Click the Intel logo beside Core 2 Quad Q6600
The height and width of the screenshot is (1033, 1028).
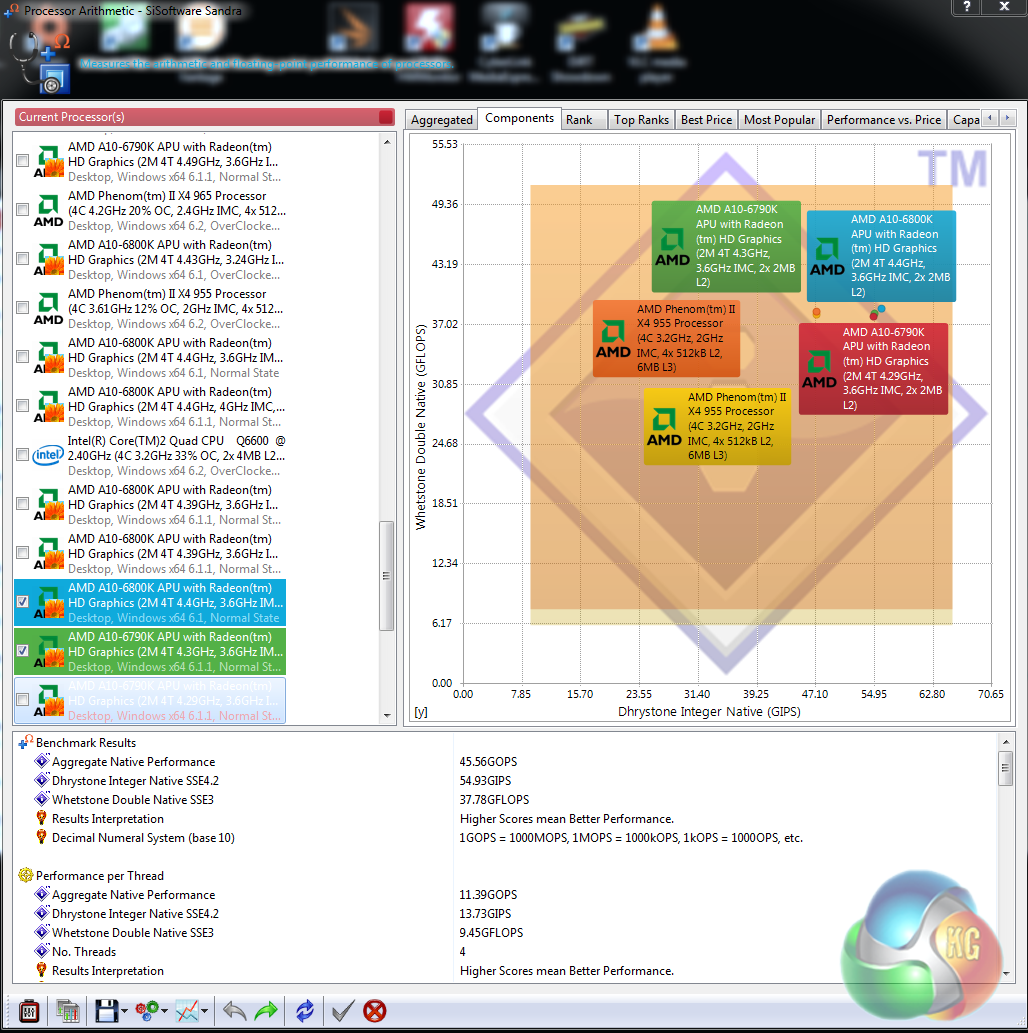[48, 455]
